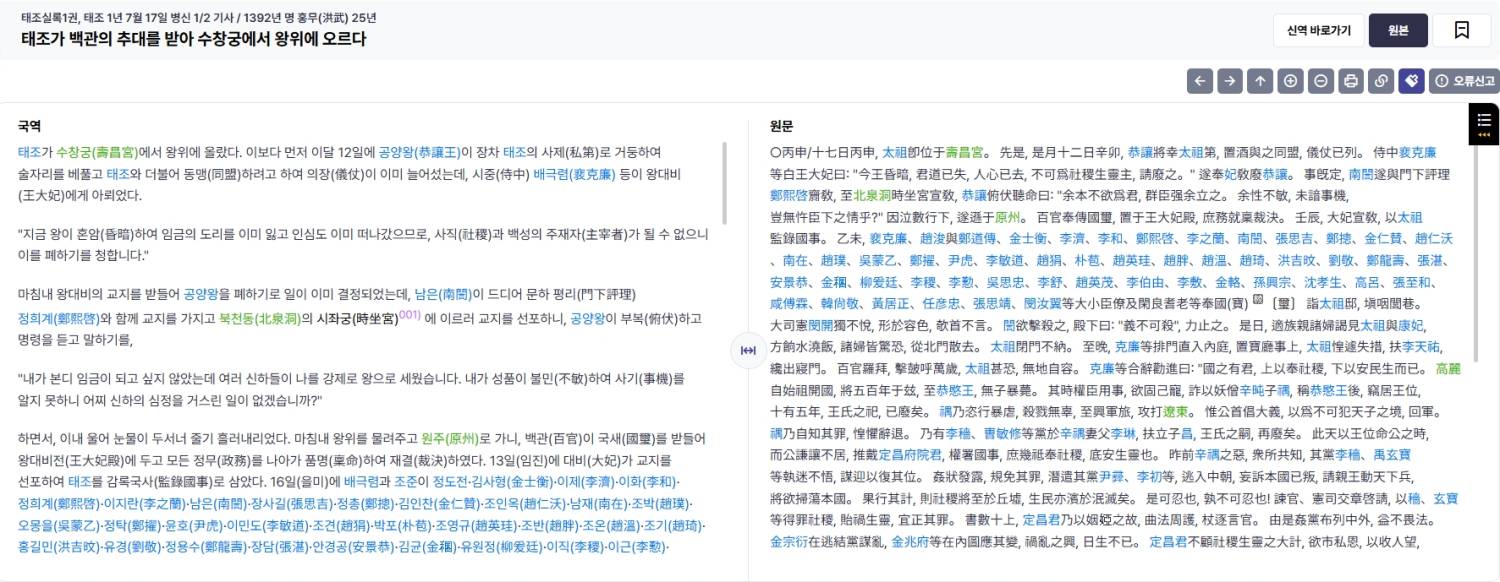
Task: Open 신역 바로가기
Action: 1318,30
